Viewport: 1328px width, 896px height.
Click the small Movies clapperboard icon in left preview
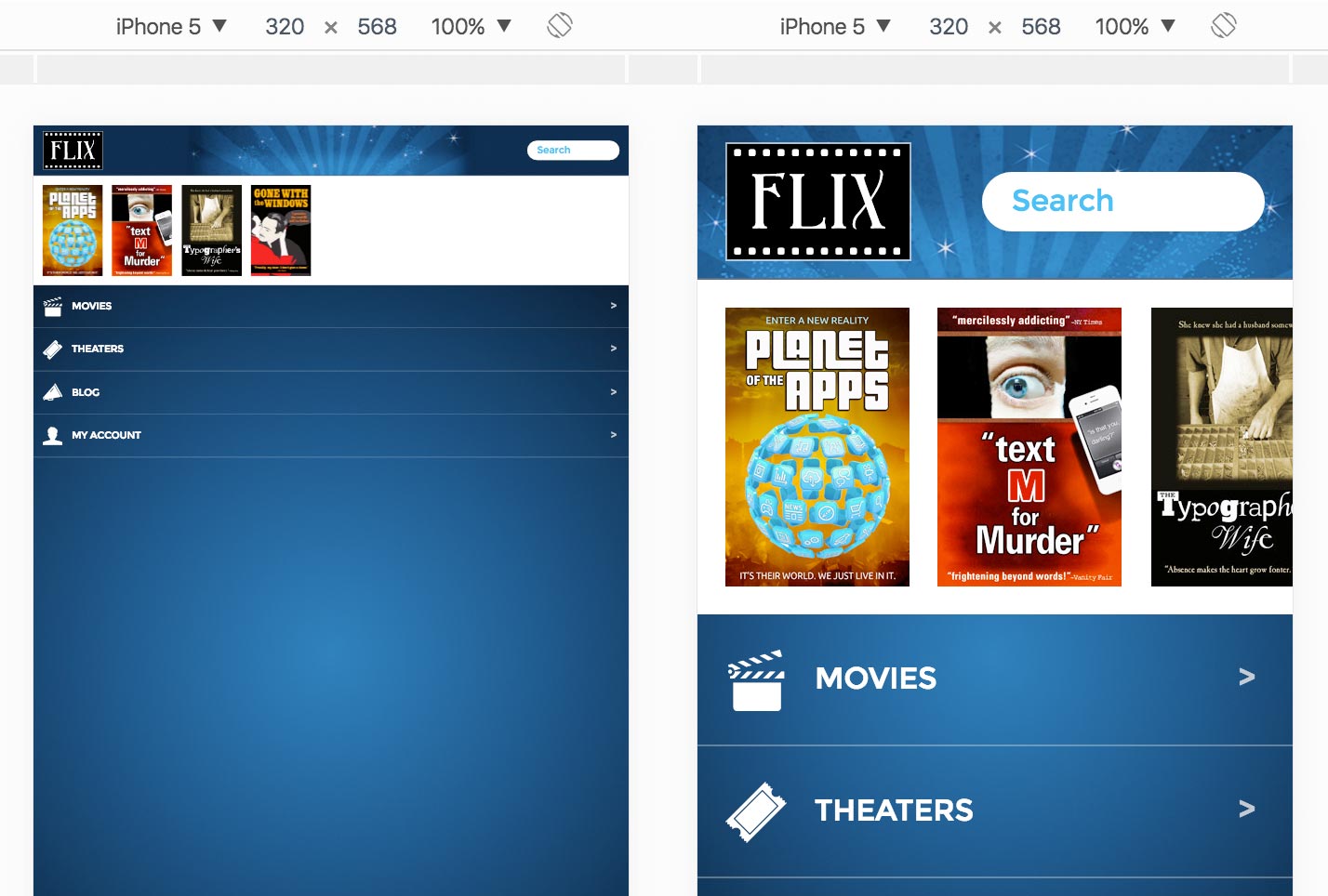(x=53, y=306)
